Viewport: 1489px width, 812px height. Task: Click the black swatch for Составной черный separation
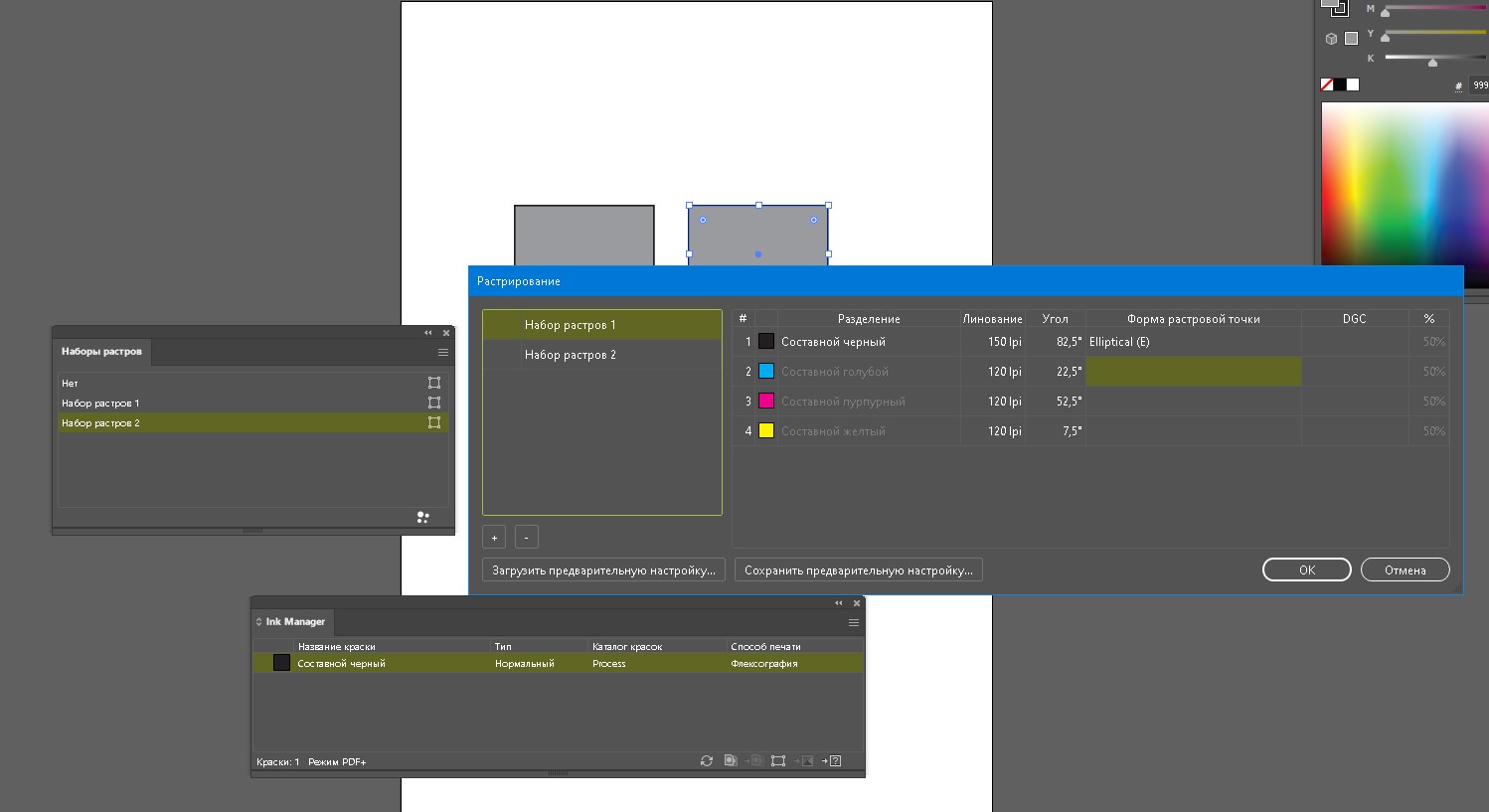(766, 341)
